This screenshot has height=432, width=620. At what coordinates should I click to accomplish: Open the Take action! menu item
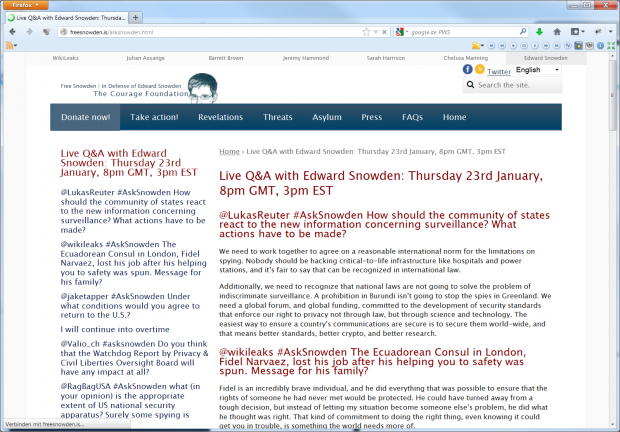[x=154, y=117]
